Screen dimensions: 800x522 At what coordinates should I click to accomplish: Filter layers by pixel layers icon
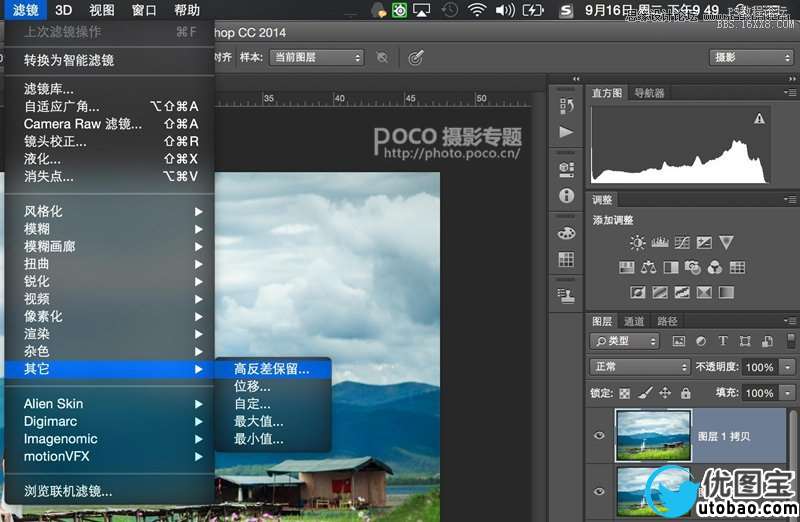click(679, 341)
